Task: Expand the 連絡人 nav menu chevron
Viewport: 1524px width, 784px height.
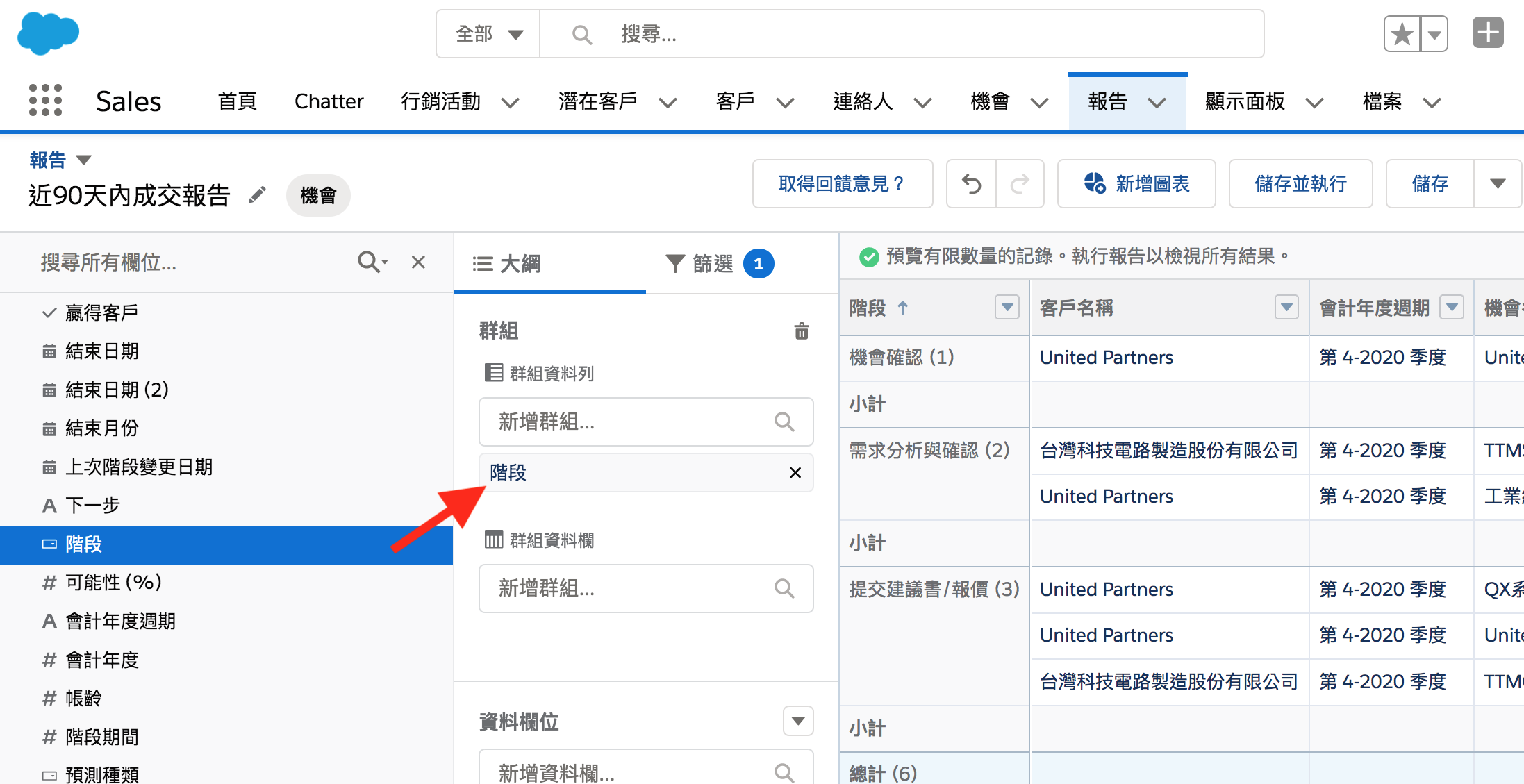Action: pos(922,103)
